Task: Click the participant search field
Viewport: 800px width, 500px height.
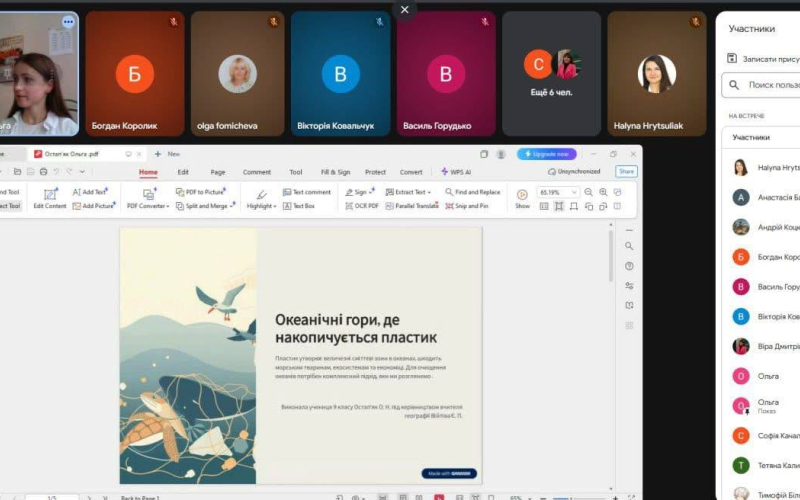Action: [x=770, y=86]
